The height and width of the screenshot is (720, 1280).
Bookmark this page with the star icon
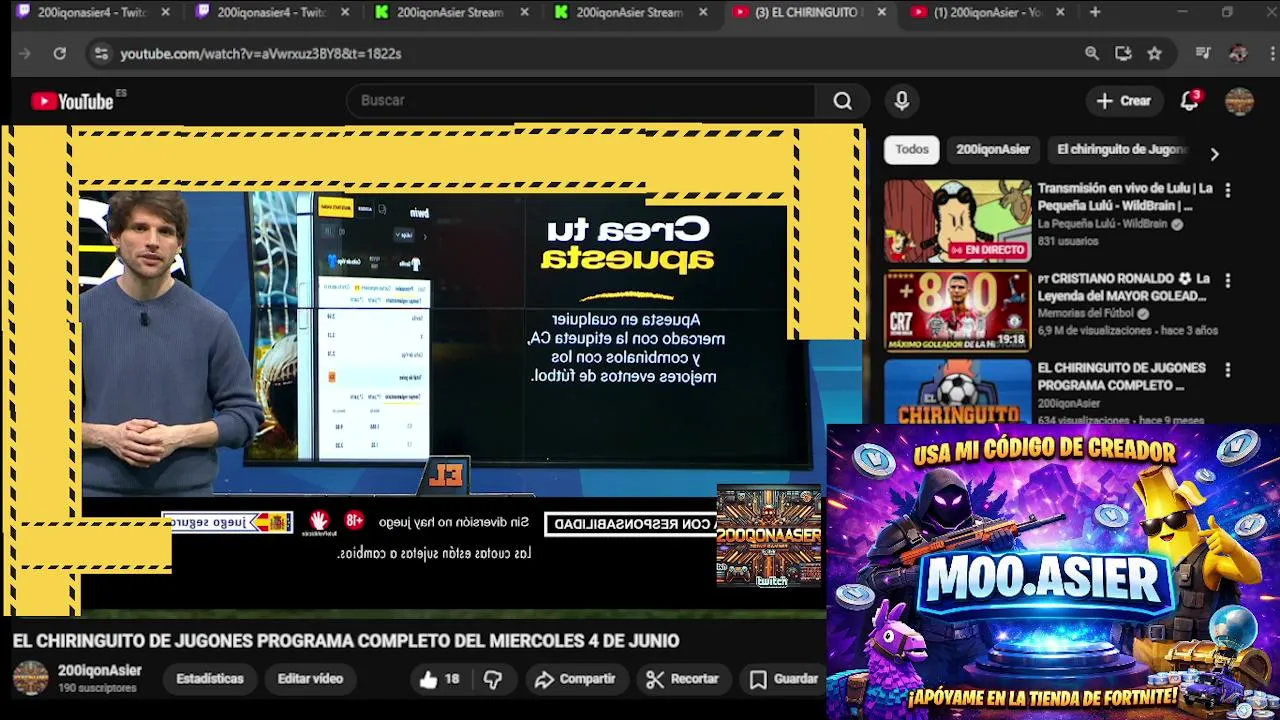(1155, 54)
